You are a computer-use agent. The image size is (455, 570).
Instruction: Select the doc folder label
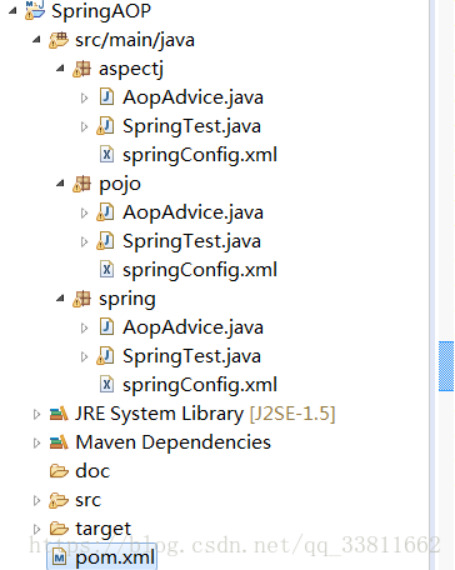[x=92, y=471]
